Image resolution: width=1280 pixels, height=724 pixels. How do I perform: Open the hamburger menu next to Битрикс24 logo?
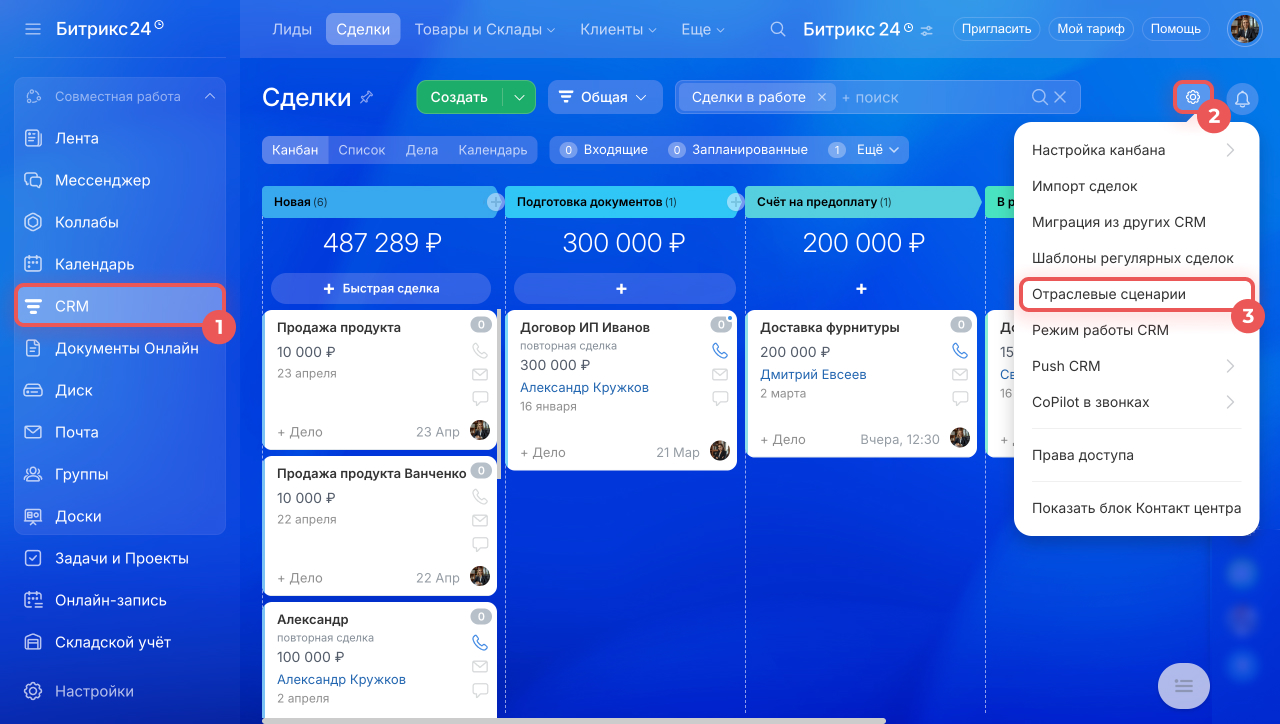click(33, 29)
